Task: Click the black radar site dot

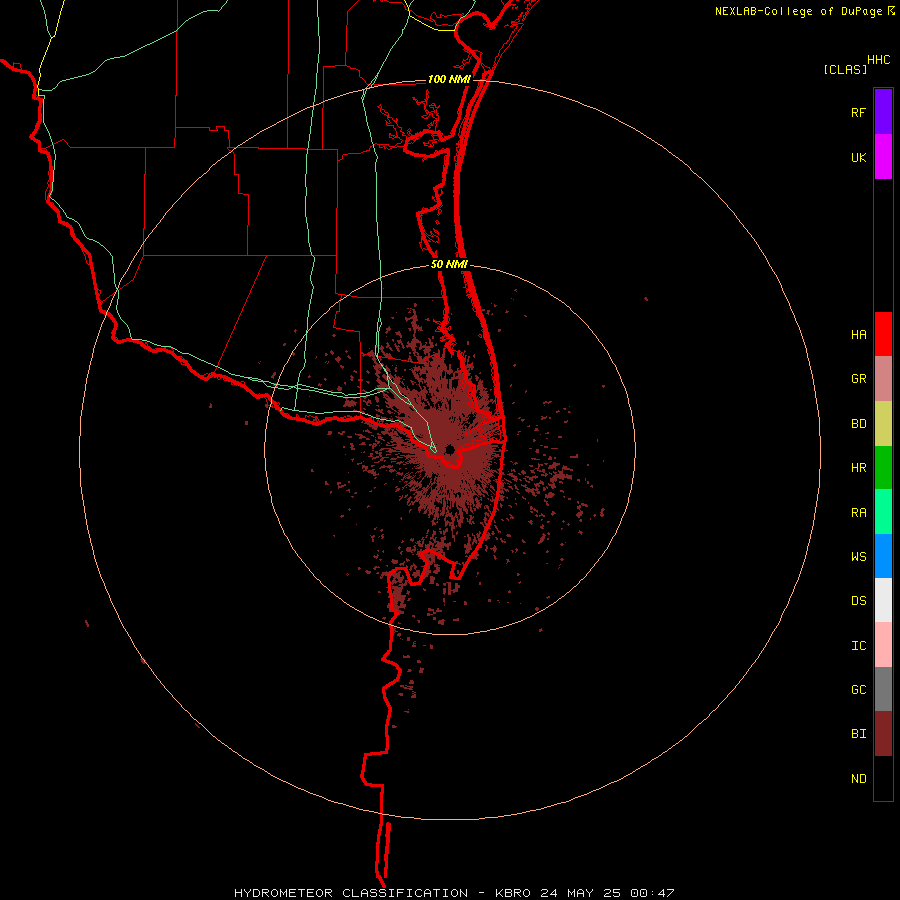Action: [x=450, y=449]
